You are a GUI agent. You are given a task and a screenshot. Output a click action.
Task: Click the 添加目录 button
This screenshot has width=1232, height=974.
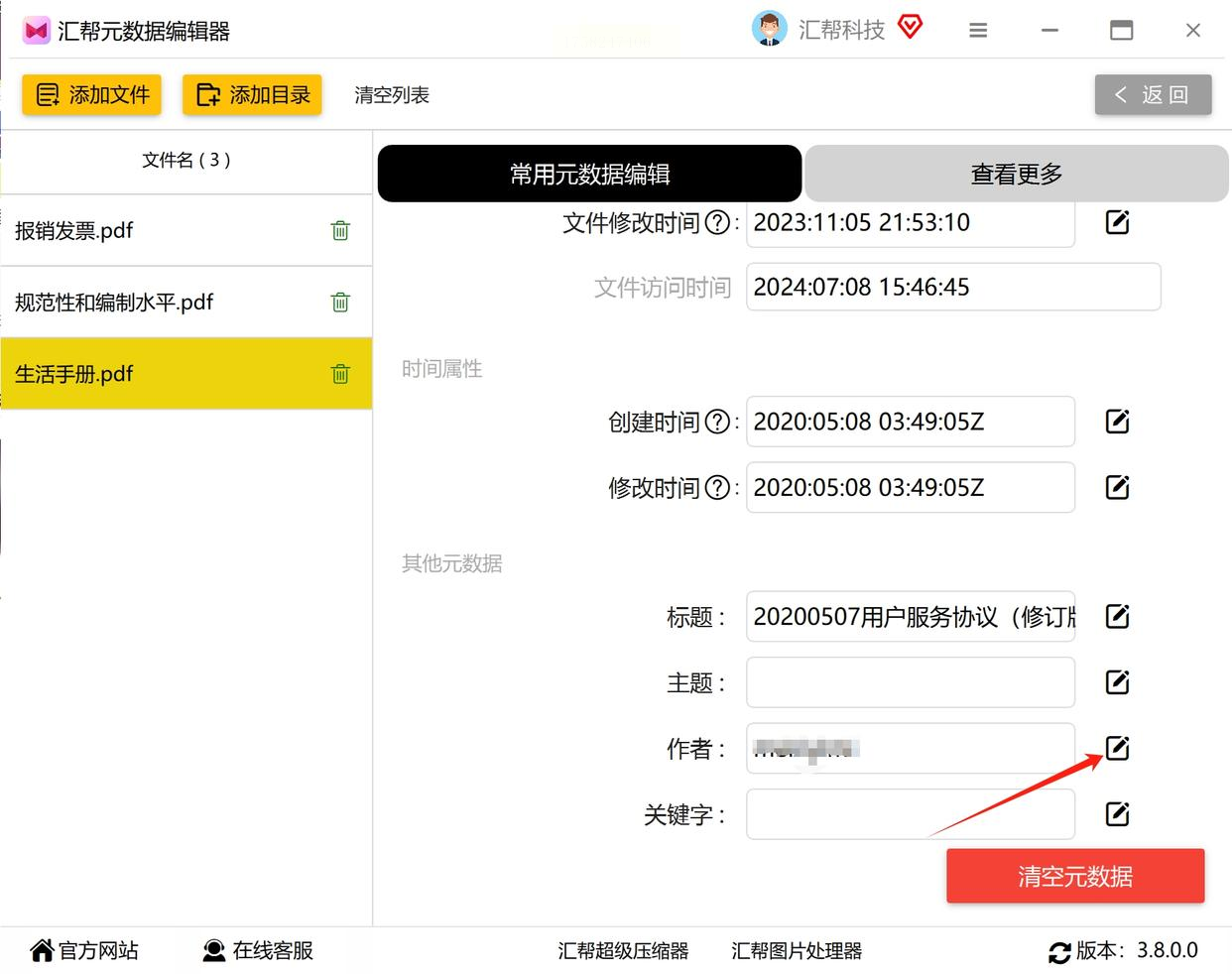click(x=252, y=94)
